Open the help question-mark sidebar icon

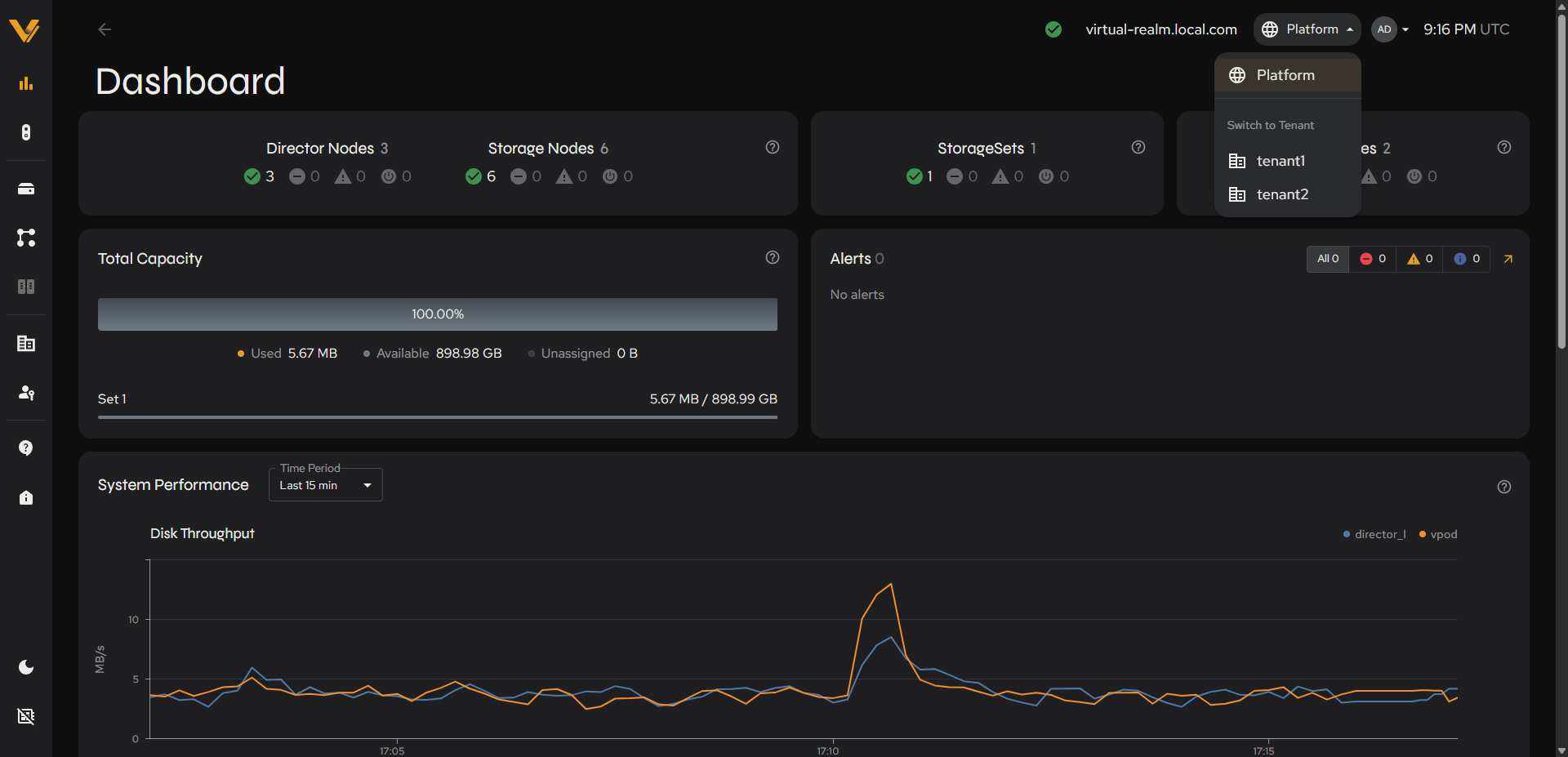(x=26, y=448)
